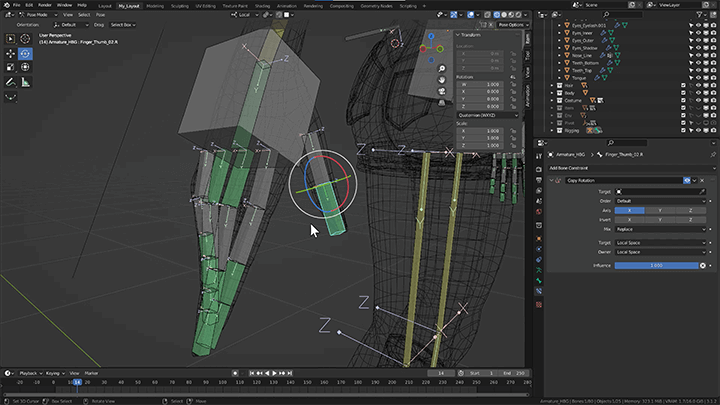Select the Breakdowner pose tool
The height and width of the screenshot is (405, 720).
10,97
